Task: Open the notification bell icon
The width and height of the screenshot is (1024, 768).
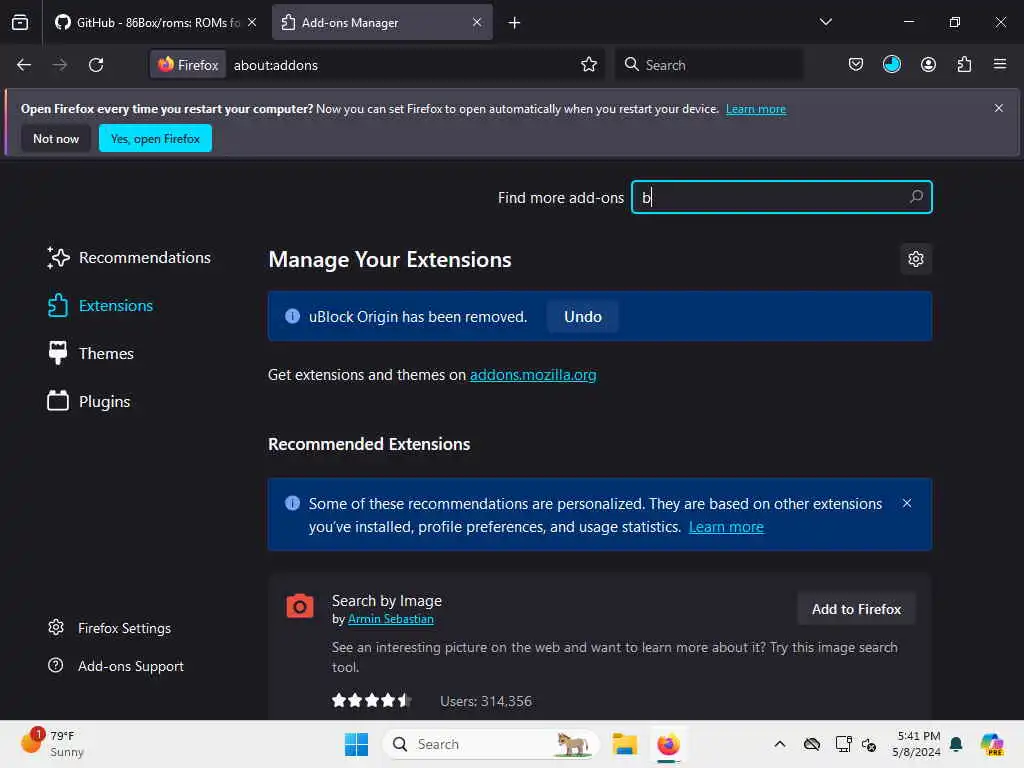Action: (956, 744)
